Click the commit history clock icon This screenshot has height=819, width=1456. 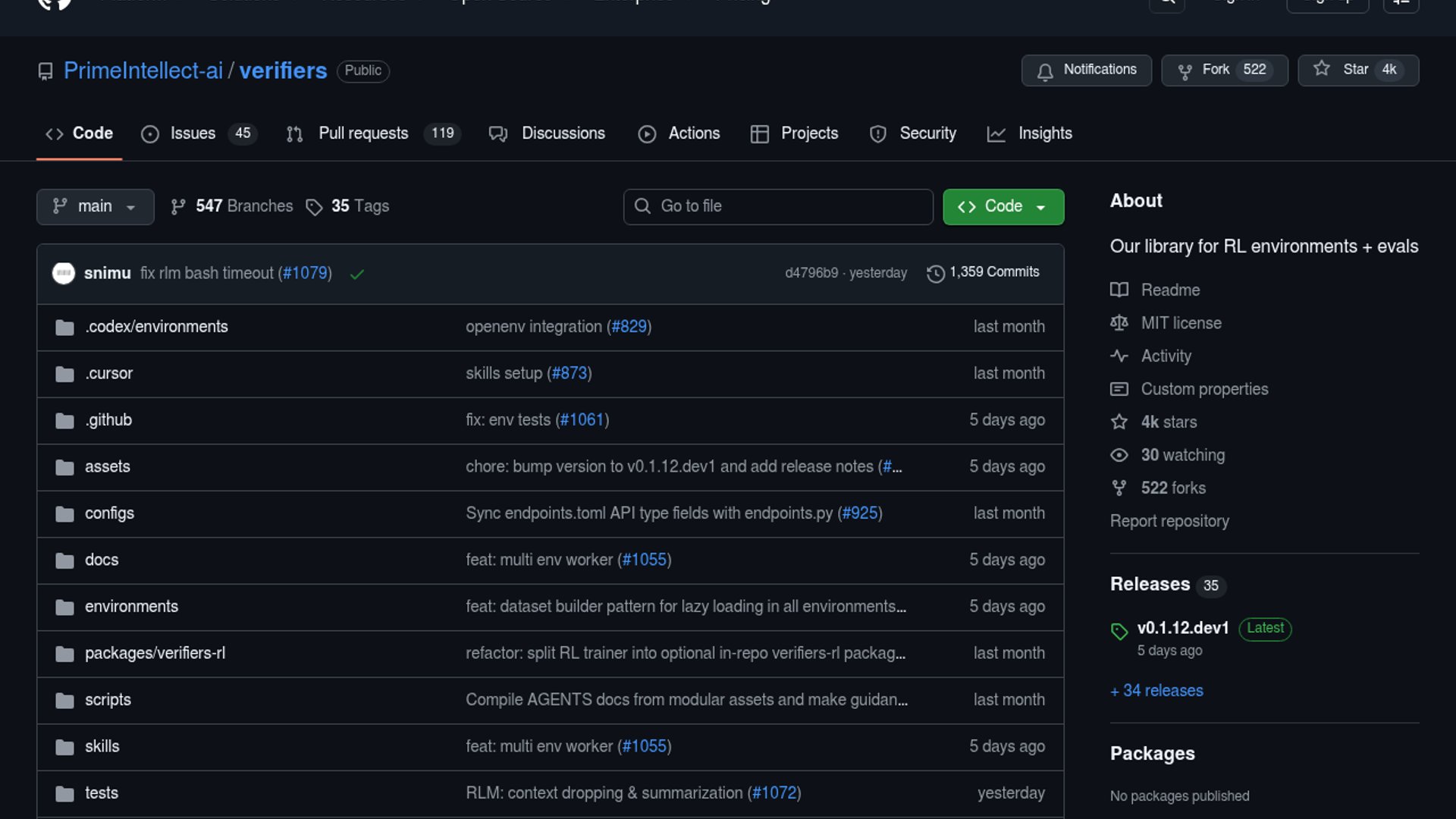935,273
